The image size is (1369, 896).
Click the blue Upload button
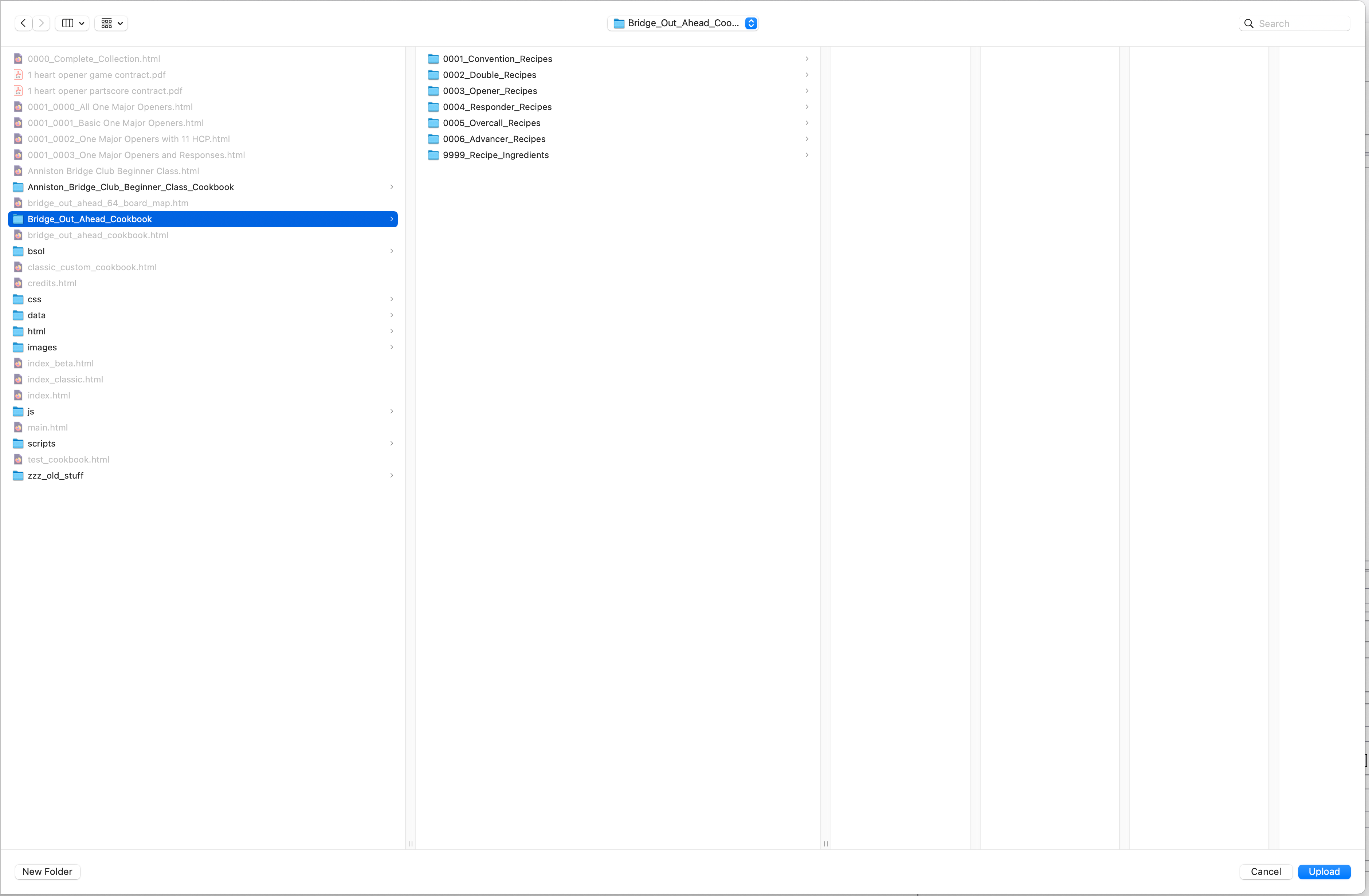point(1323,871)
